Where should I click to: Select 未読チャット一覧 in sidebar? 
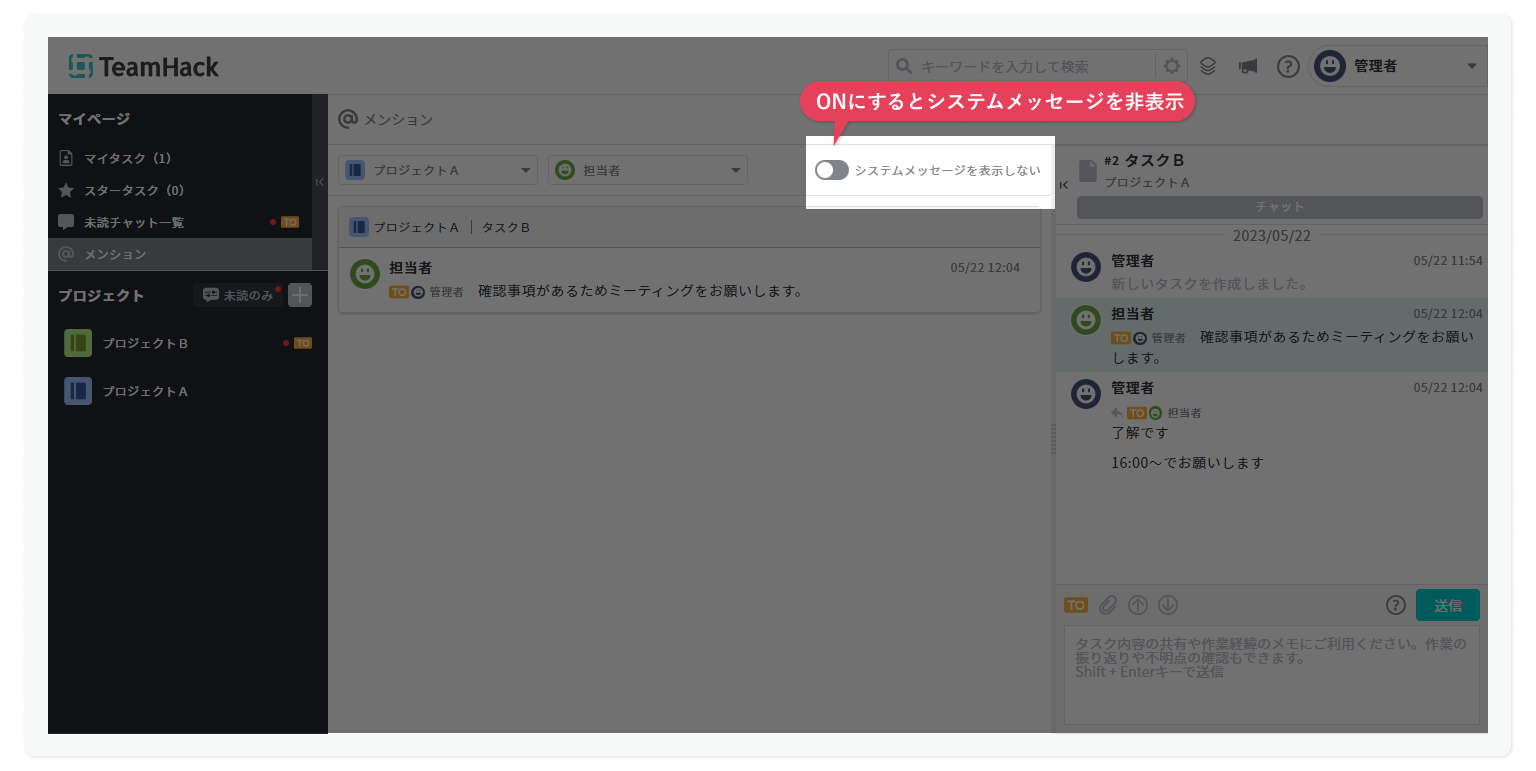133,222
